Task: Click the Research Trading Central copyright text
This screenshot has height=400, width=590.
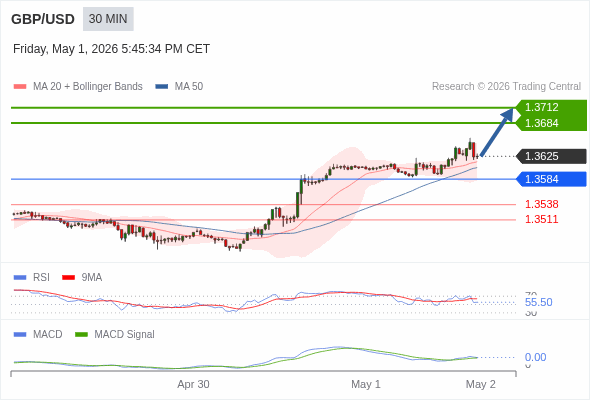Action: [506, 87]
